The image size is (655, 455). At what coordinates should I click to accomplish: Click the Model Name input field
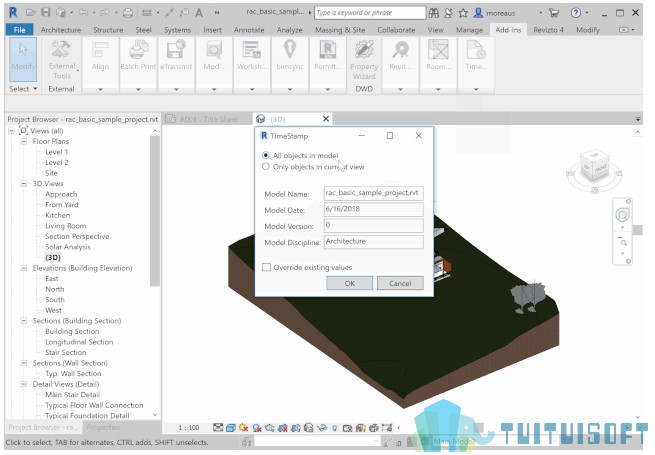373,193
